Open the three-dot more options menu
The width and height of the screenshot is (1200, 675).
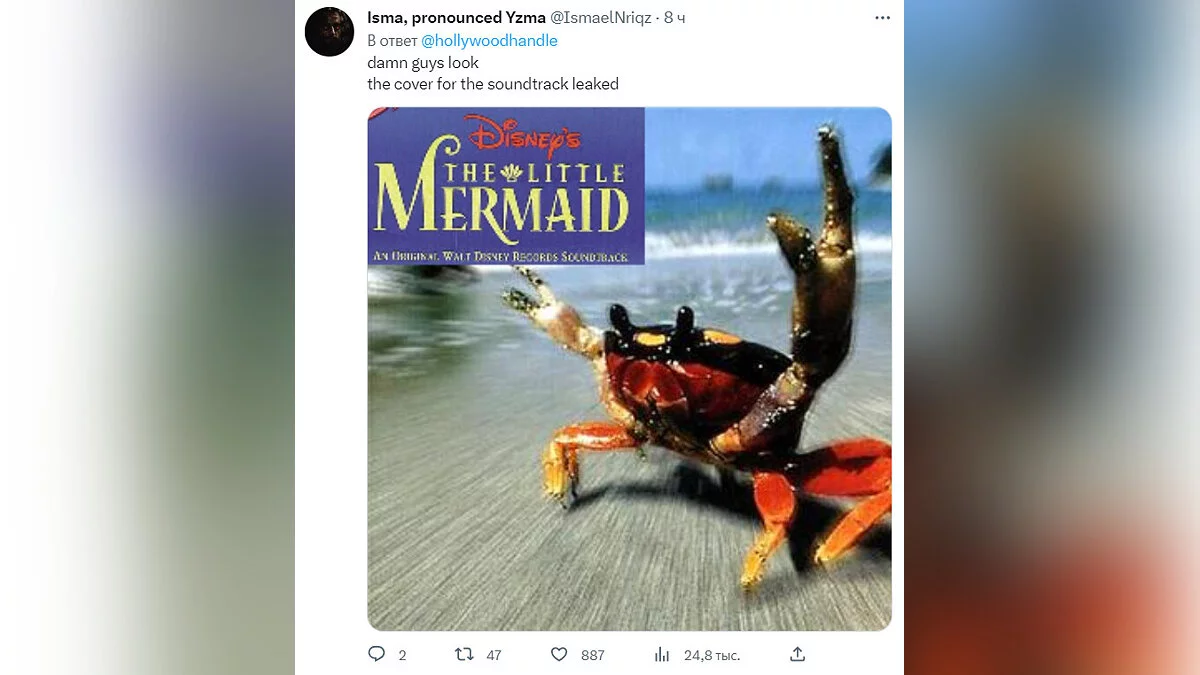[882, 18]
